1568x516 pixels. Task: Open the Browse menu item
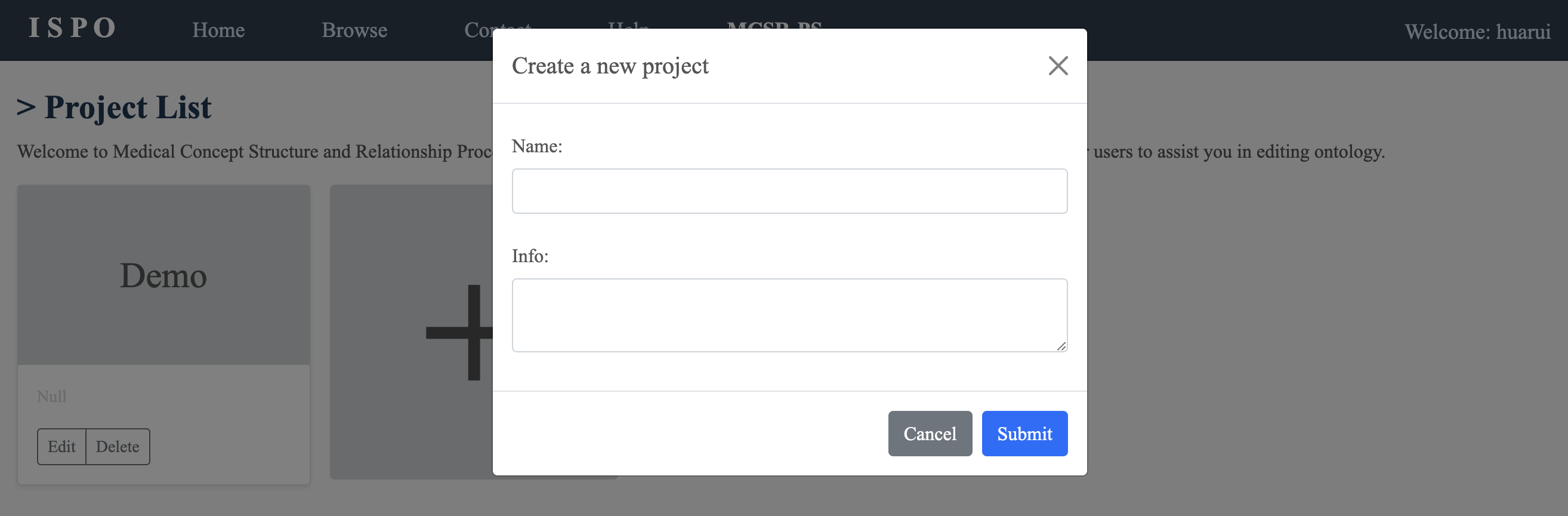click(354, 30)
